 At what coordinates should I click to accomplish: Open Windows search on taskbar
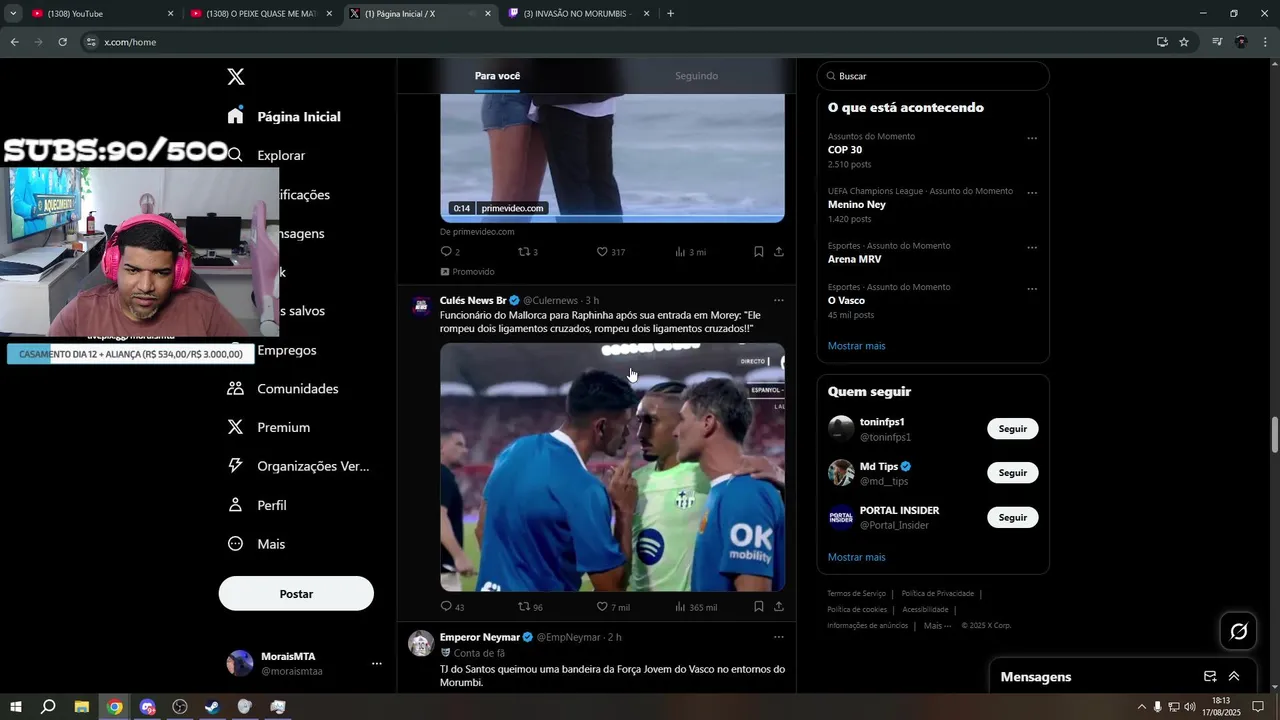(48, 707)
